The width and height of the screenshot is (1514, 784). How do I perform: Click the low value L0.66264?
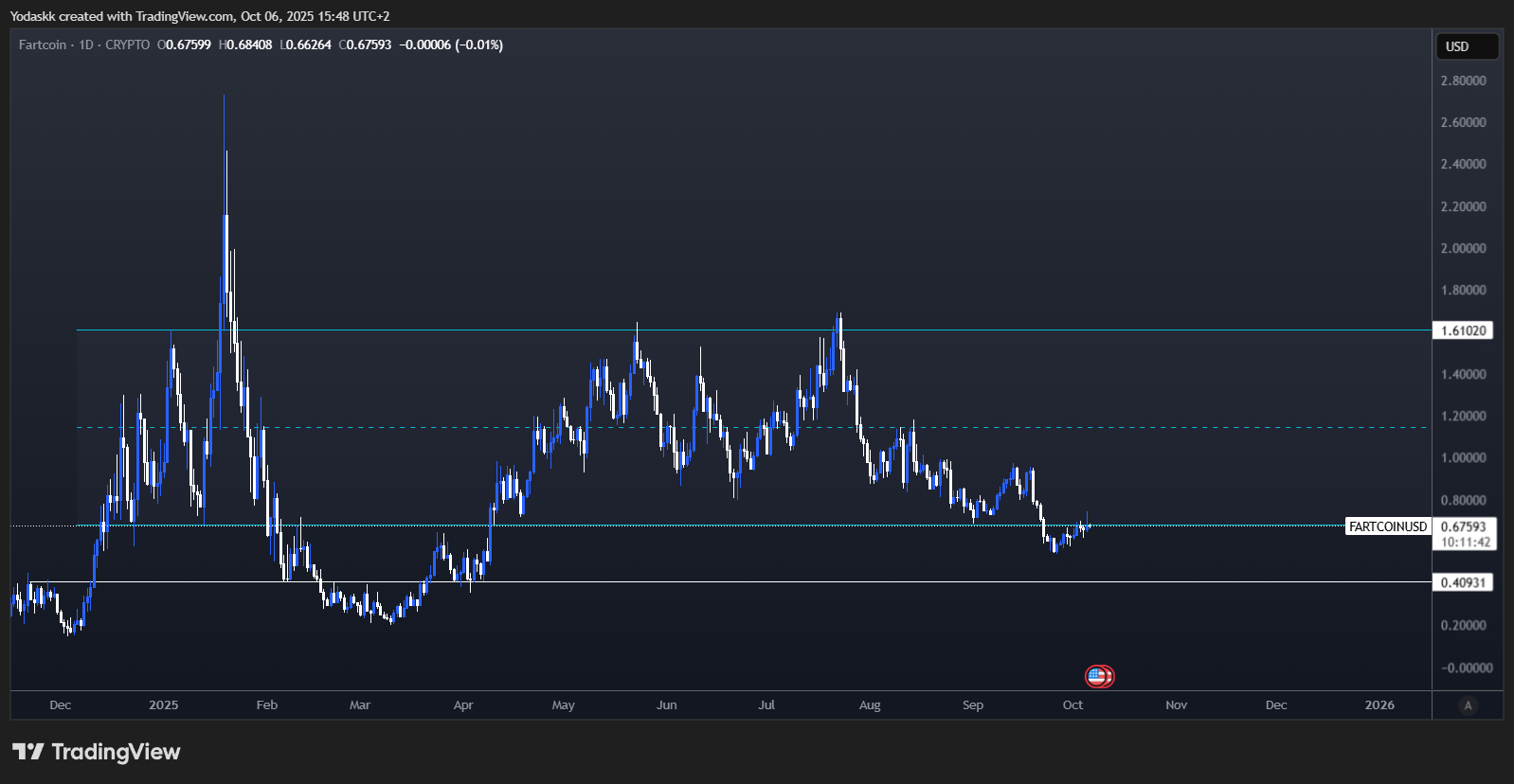click(x=305, y=45)
